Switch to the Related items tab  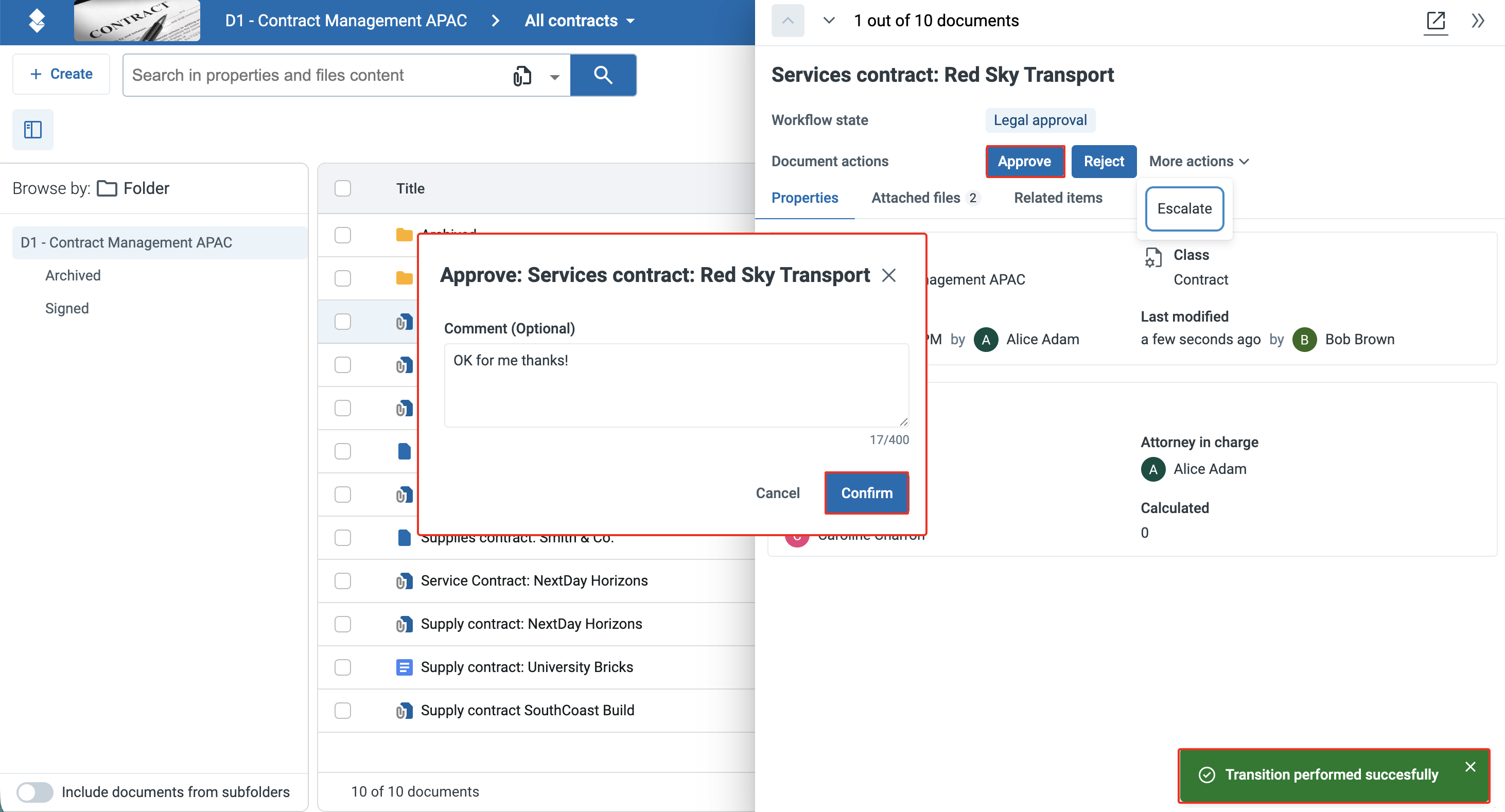coord(1058,198)
